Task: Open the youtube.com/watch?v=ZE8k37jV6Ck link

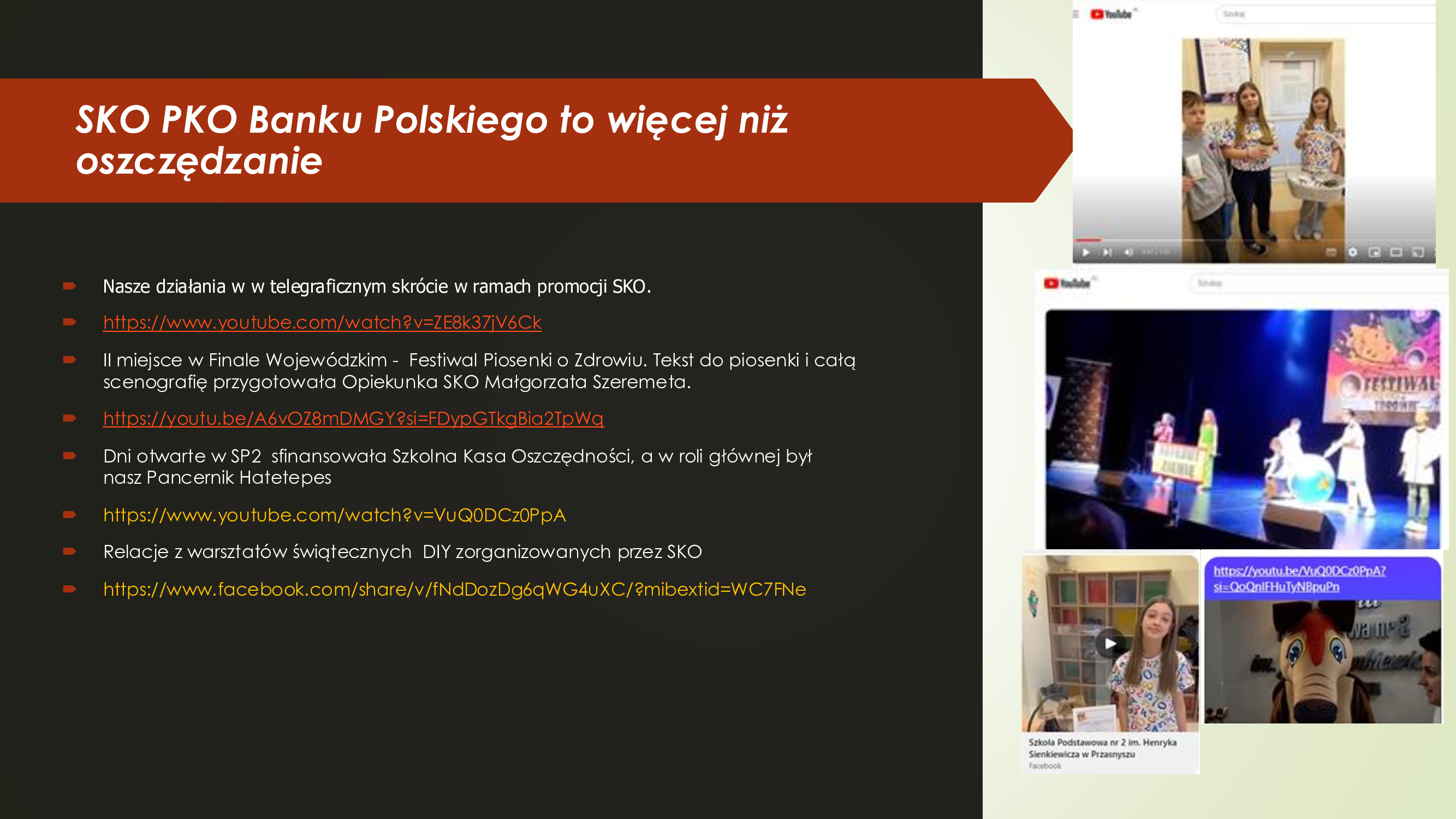Action: (322, 322)
